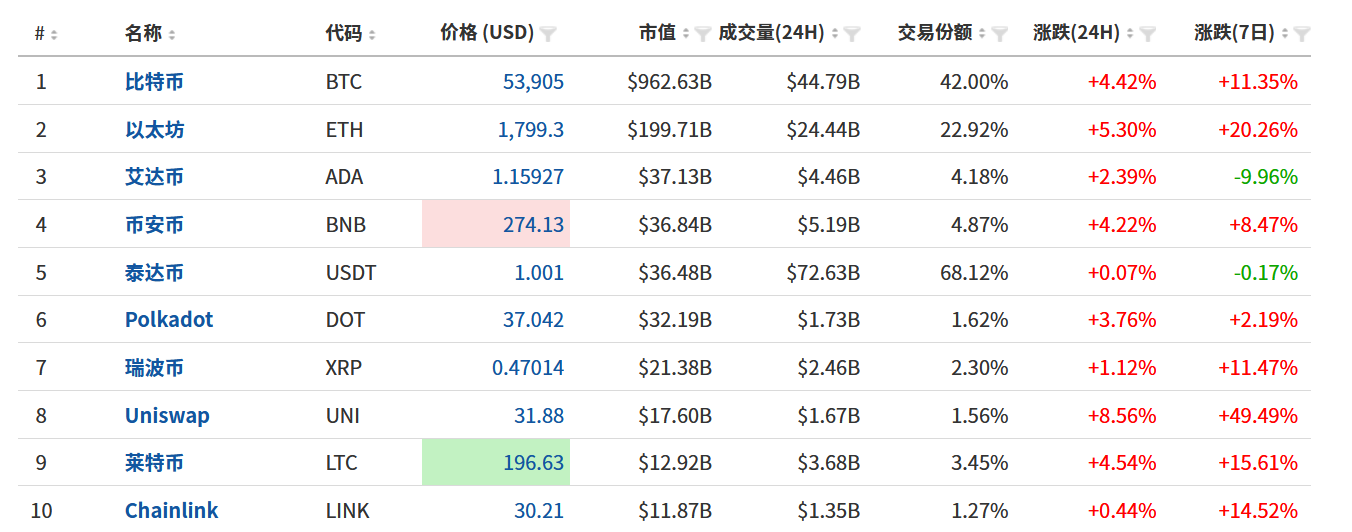Click the sort arrows beside 交易份额

(x=983, y=34)
